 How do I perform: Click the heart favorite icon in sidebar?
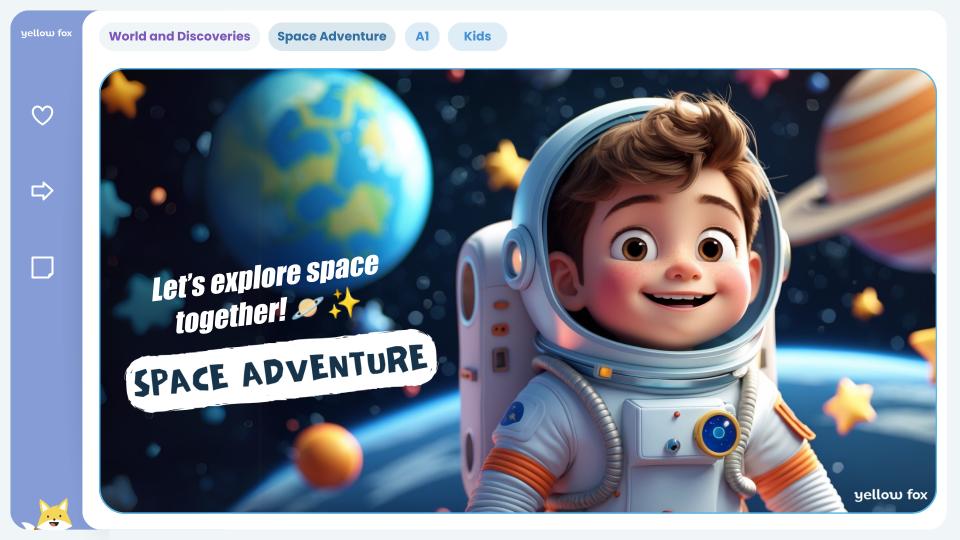tap(42, 115)
